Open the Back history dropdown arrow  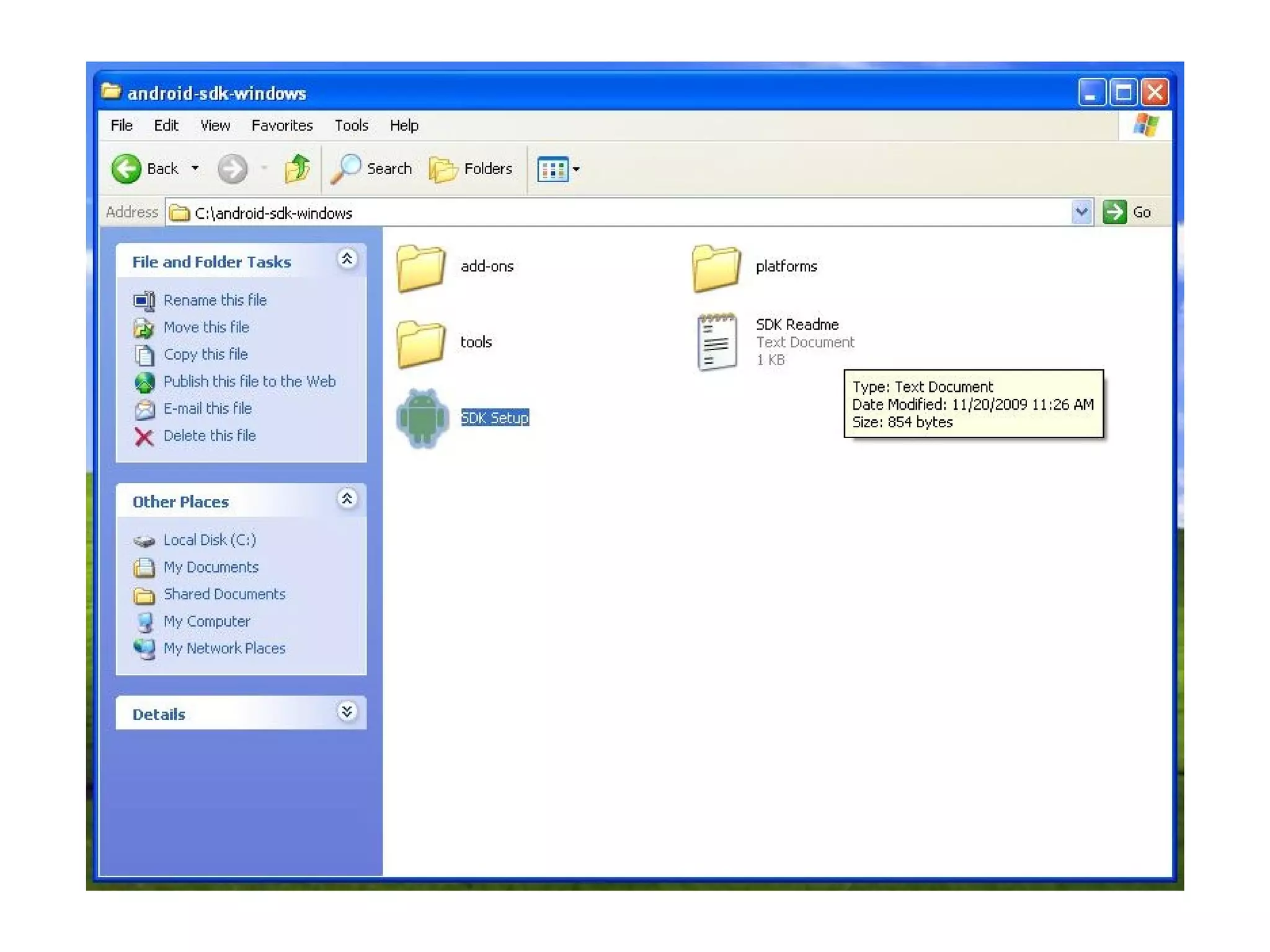[x=195, y=169]
